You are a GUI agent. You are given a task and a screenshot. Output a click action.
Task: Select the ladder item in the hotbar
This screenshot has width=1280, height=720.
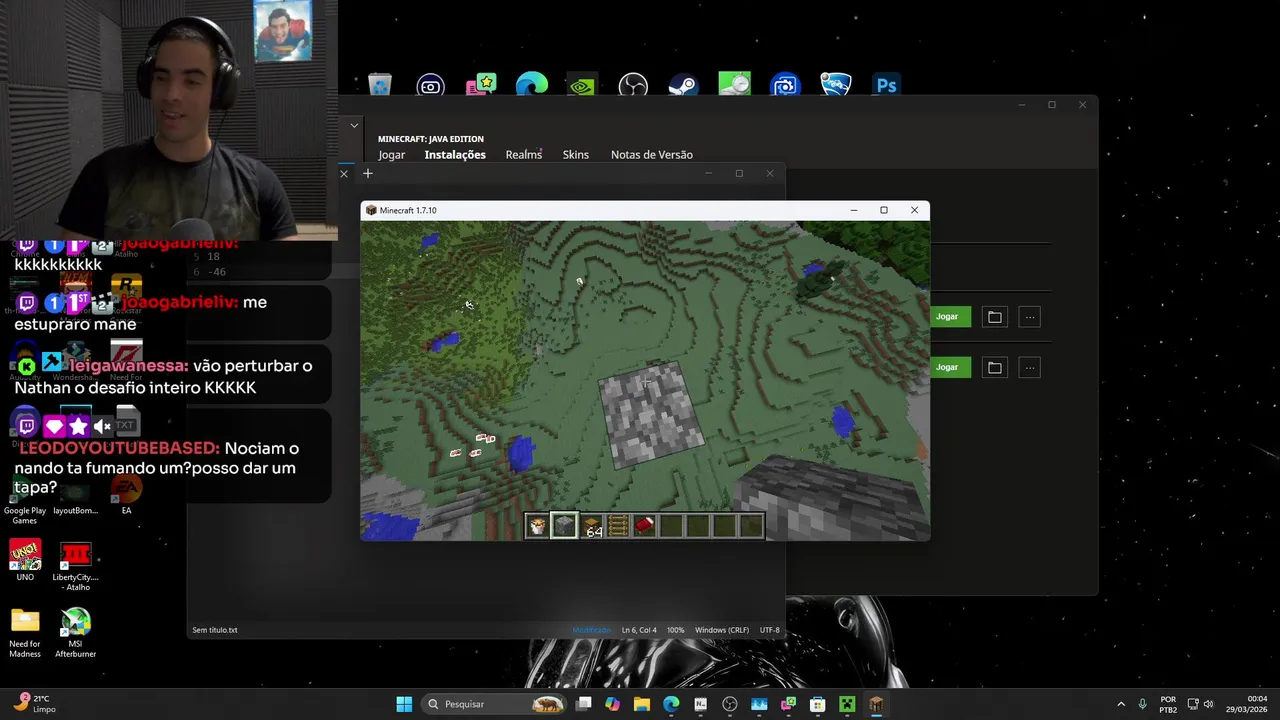pos(618,526)
